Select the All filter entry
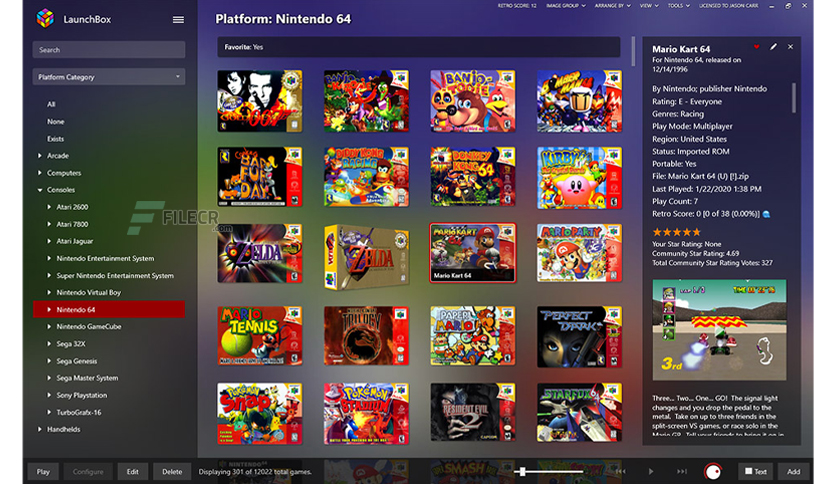The image size is (836, 484). (x=51, y=104)
